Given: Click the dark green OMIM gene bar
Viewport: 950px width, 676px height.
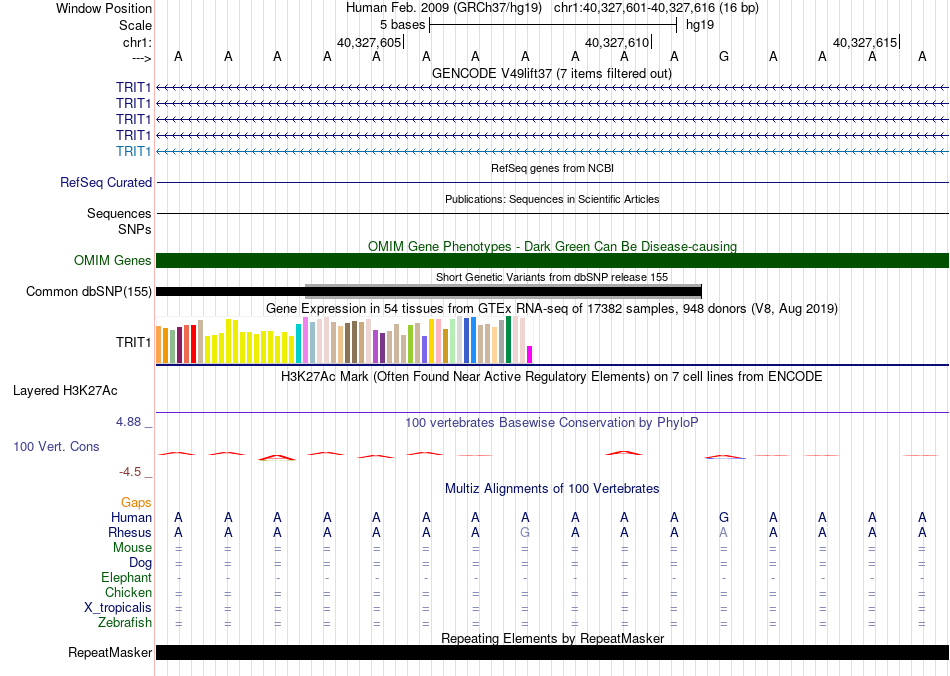Looking at the screenshot, I should pyautogui.click(x=552, y=260).
